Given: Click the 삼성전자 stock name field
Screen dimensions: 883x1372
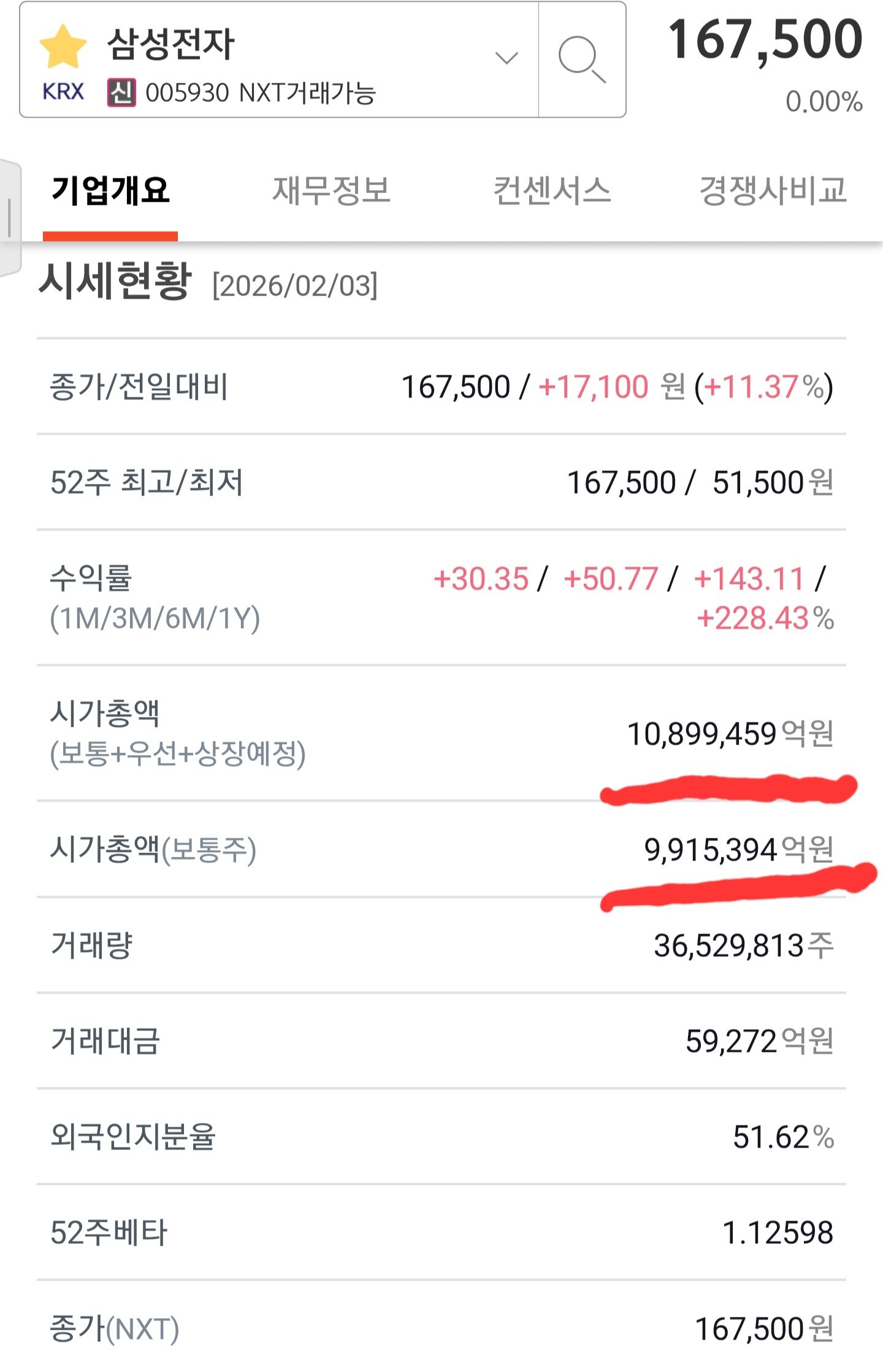Looking at the screenshot, I should [x=171, y=44].
